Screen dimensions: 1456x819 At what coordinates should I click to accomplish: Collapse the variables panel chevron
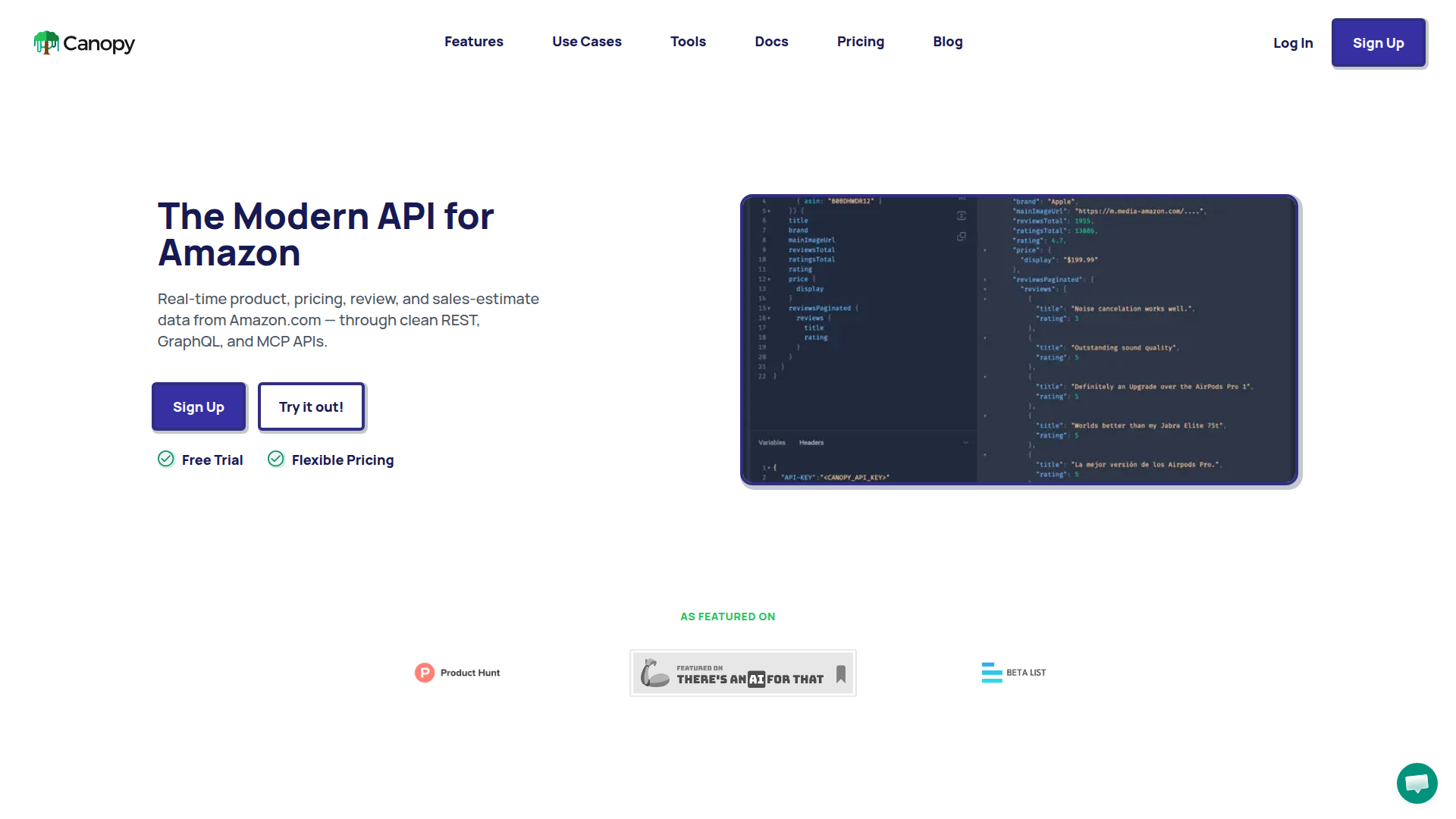(x=965, y=442)
